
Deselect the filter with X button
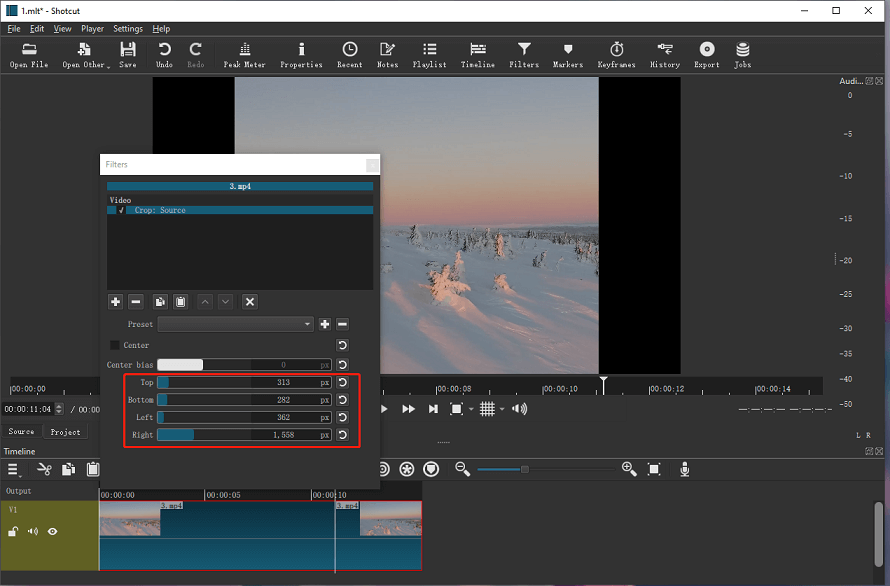coord(250,302)
